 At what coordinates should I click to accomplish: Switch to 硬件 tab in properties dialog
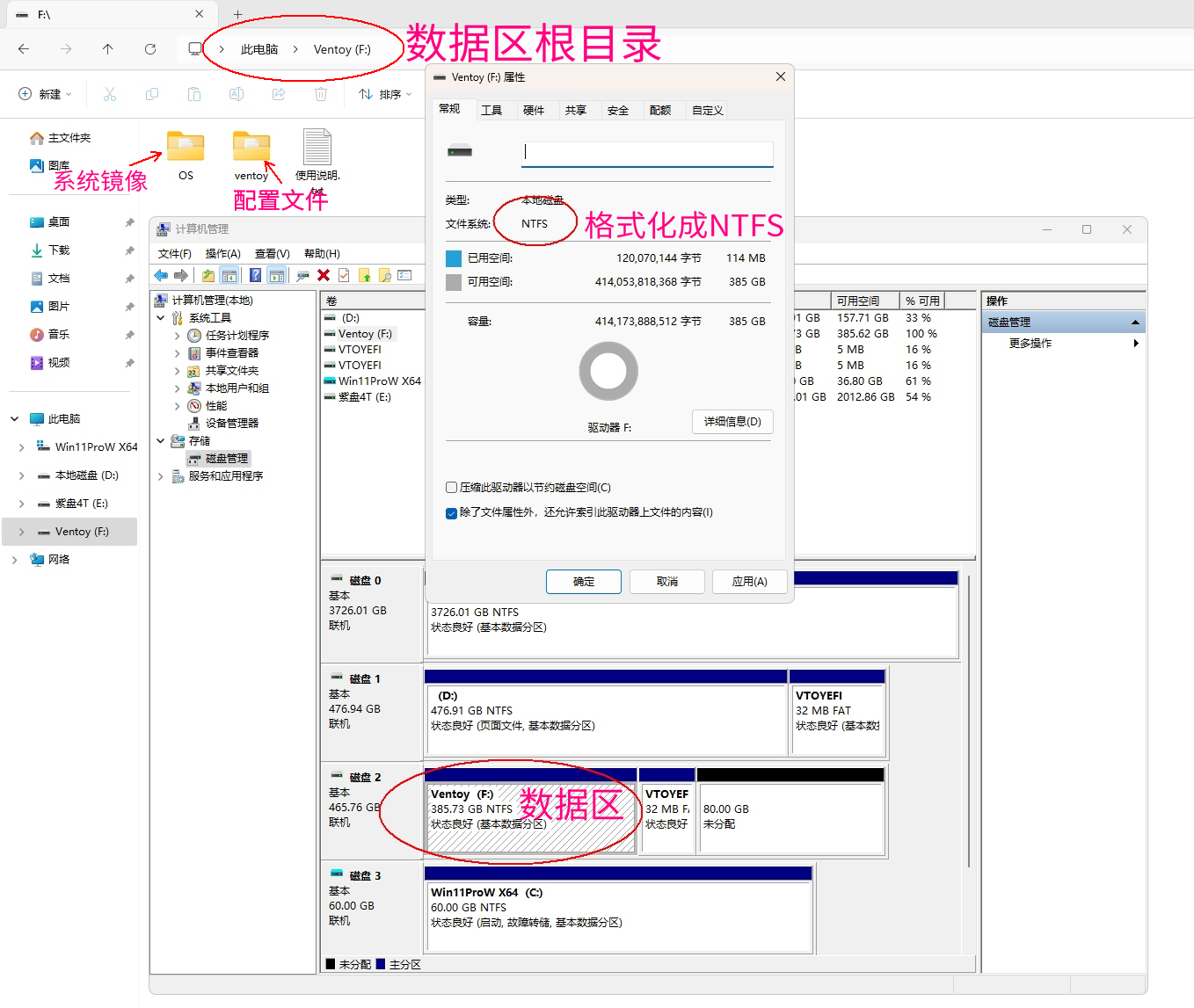534,110
